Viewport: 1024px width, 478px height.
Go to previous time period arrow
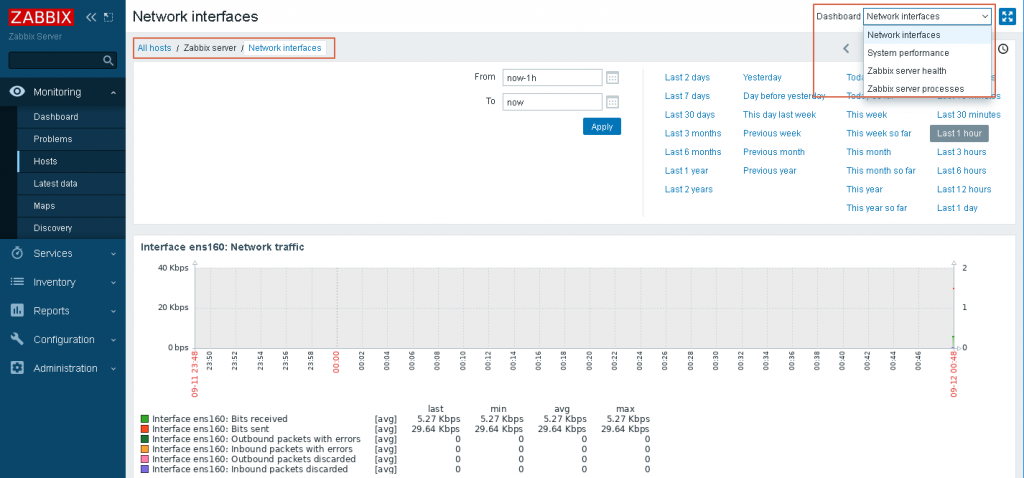846,48
